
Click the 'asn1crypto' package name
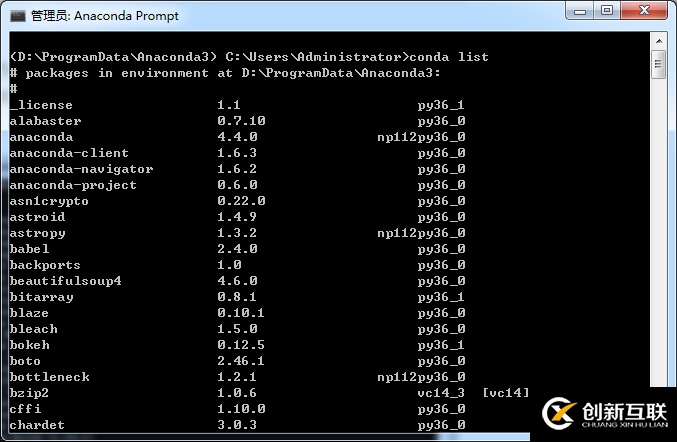[x=49, y=201]
